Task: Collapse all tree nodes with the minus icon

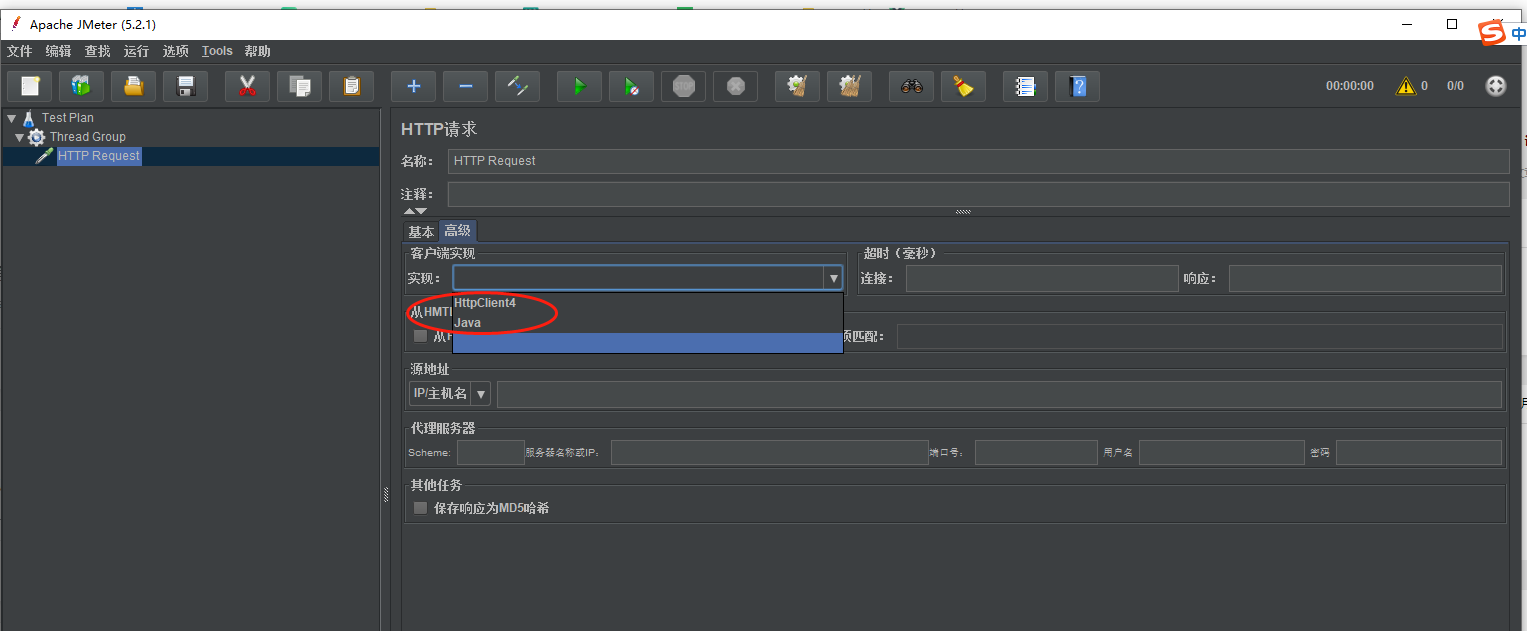Action: point(465,86)
